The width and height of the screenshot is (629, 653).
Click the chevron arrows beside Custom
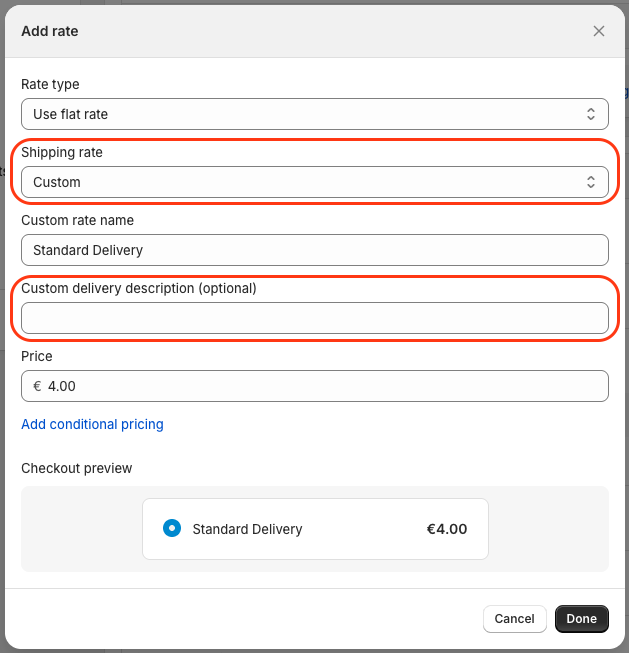(591, 182)
